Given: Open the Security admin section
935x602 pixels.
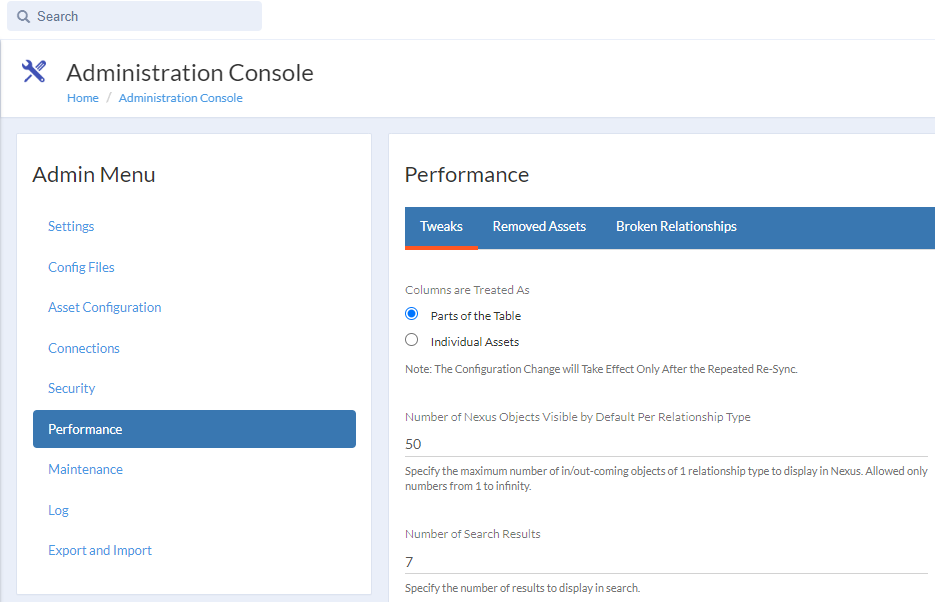Looking at the screenshot, I should tap(72, 389).
